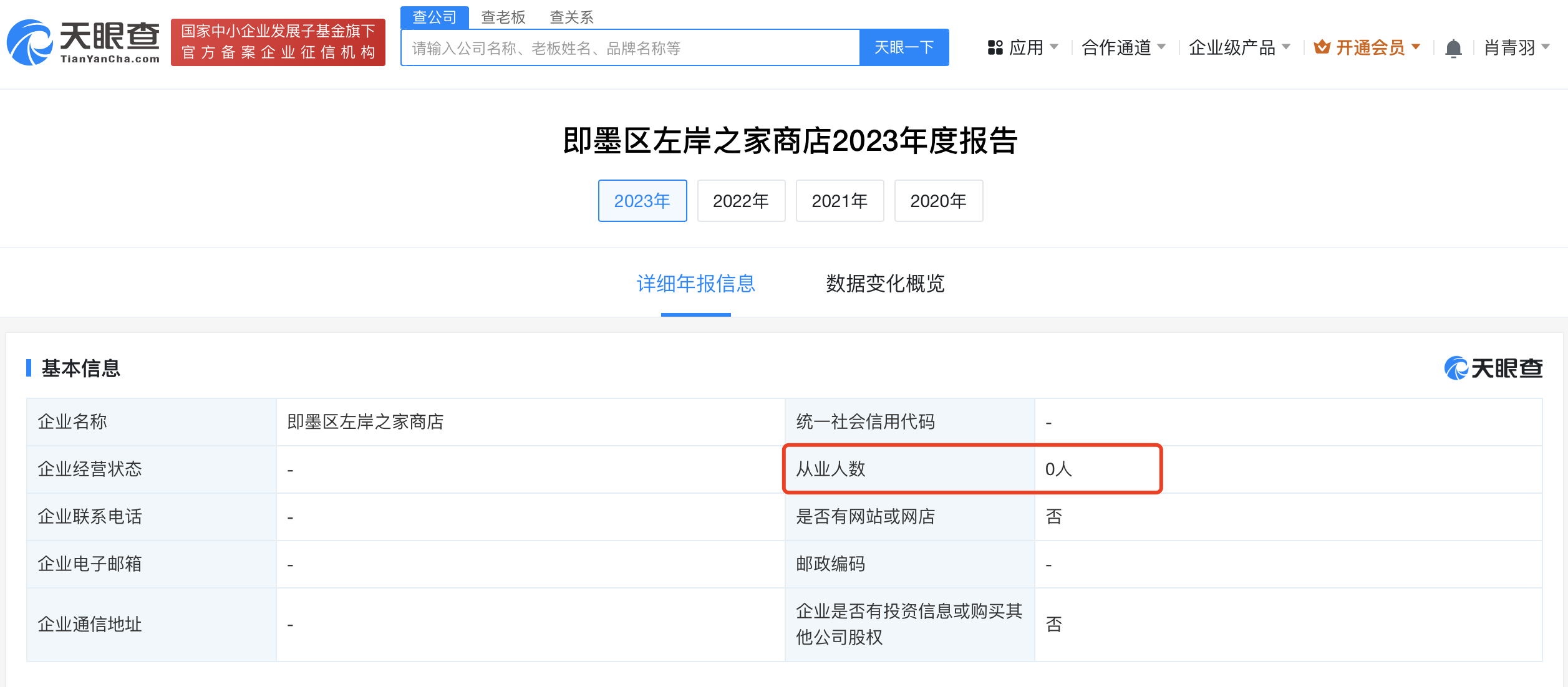Select the 2020年 annual report
The width and height of the screenshot is (1568, 687).
[939, 201]
